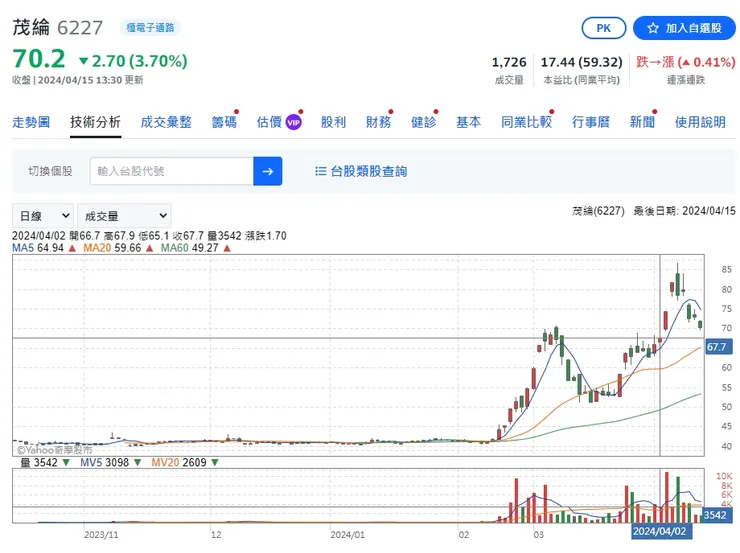Click the PK compare button
This screenshot has width=740, height=553.
[x=604, y=28]
